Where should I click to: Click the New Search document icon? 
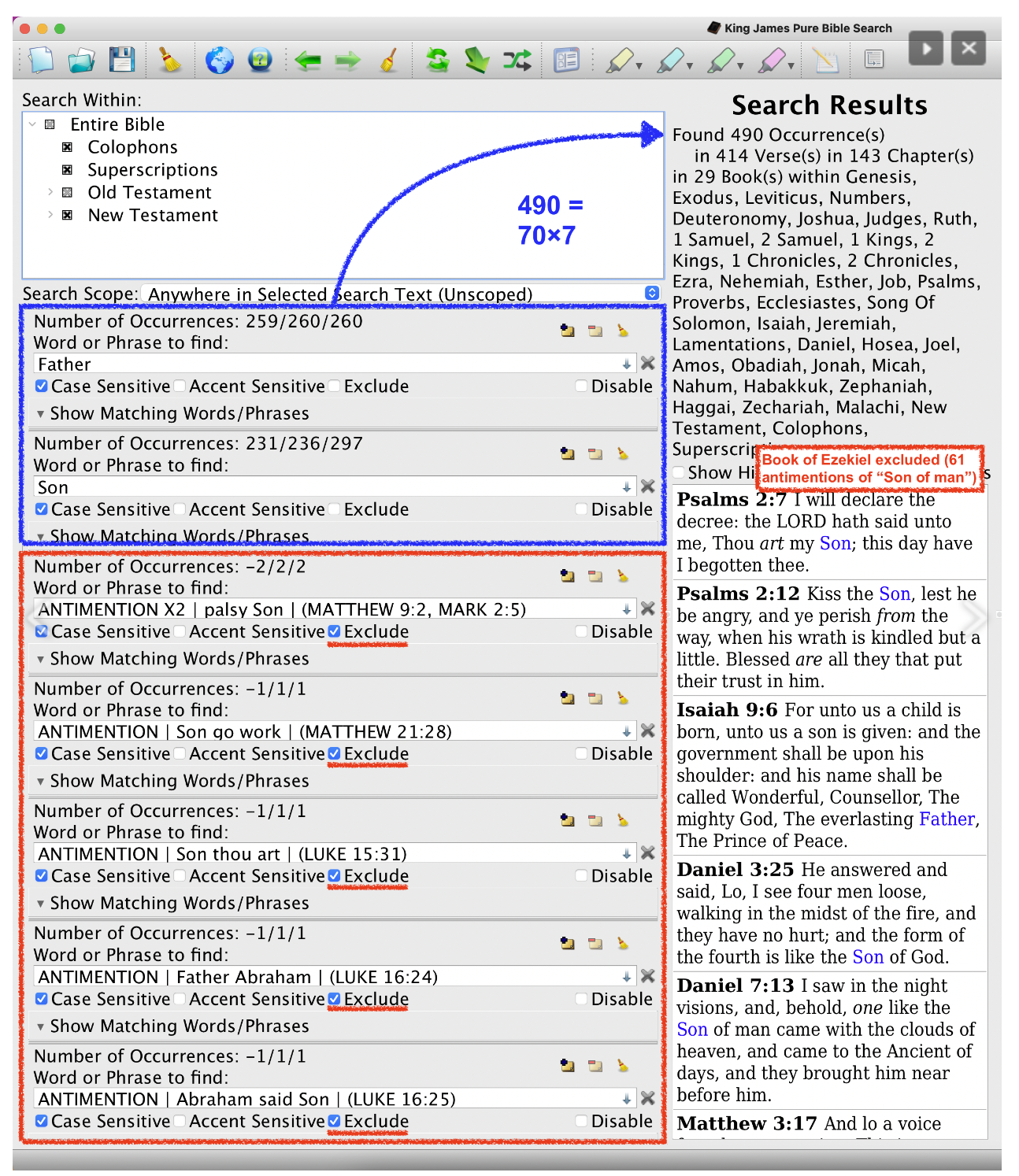(41, 60)
